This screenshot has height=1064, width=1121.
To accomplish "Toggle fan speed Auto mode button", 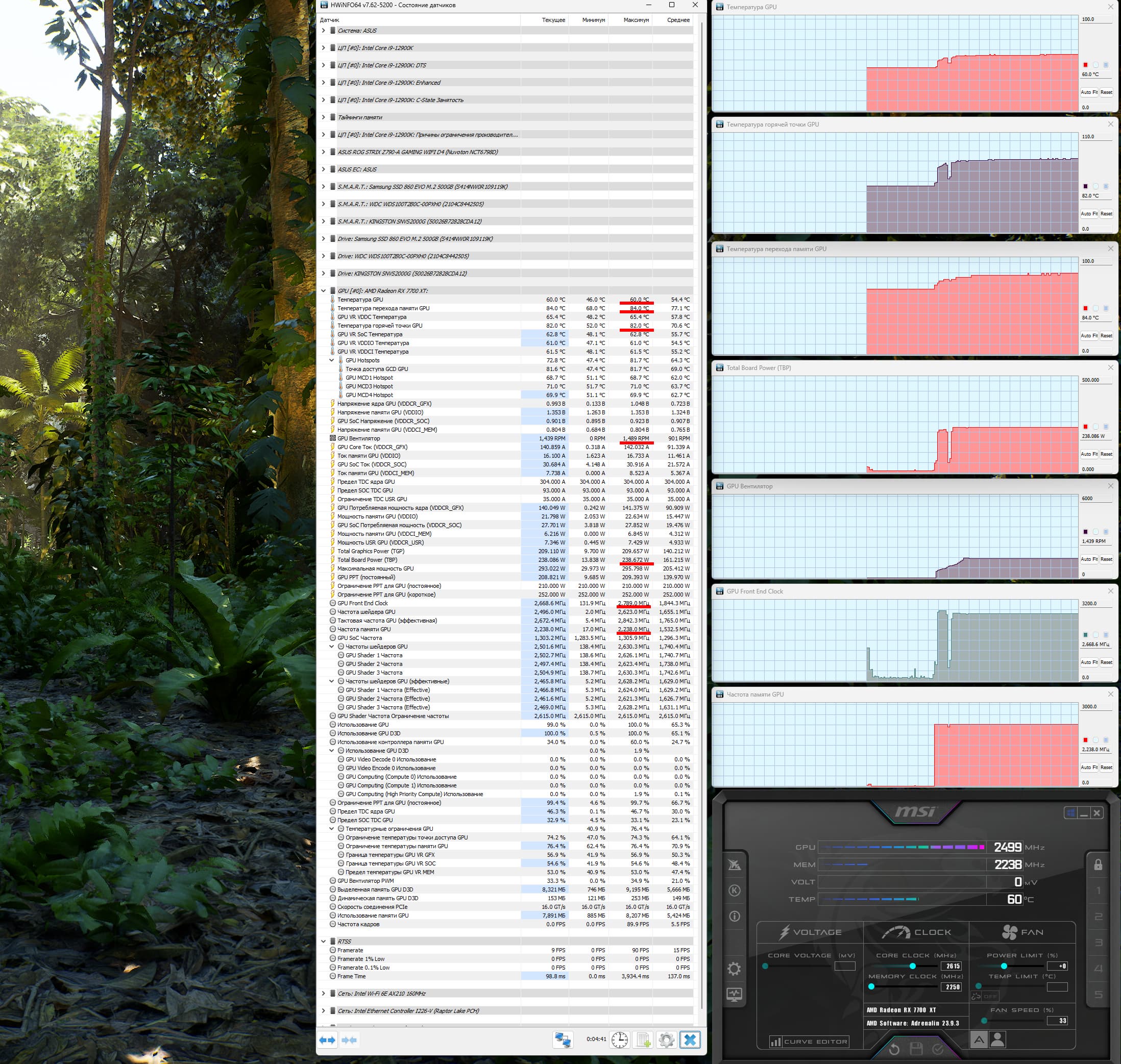I will pos(979,1040).
